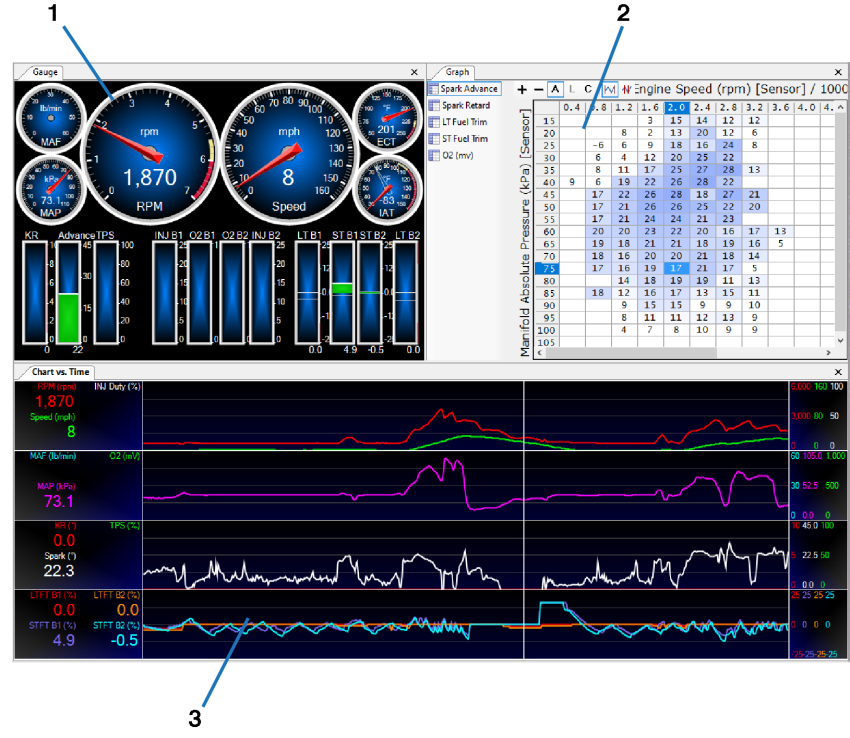Image resolution: width=850 pixels, height=738 pixels.
Task: Click the MAP kPa dial gauge
Action: [x=51, y=189]
